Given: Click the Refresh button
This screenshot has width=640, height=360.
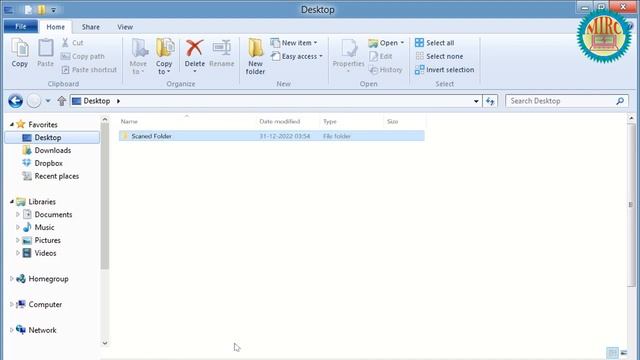Looking at the screenshot, I should [490, 101].
